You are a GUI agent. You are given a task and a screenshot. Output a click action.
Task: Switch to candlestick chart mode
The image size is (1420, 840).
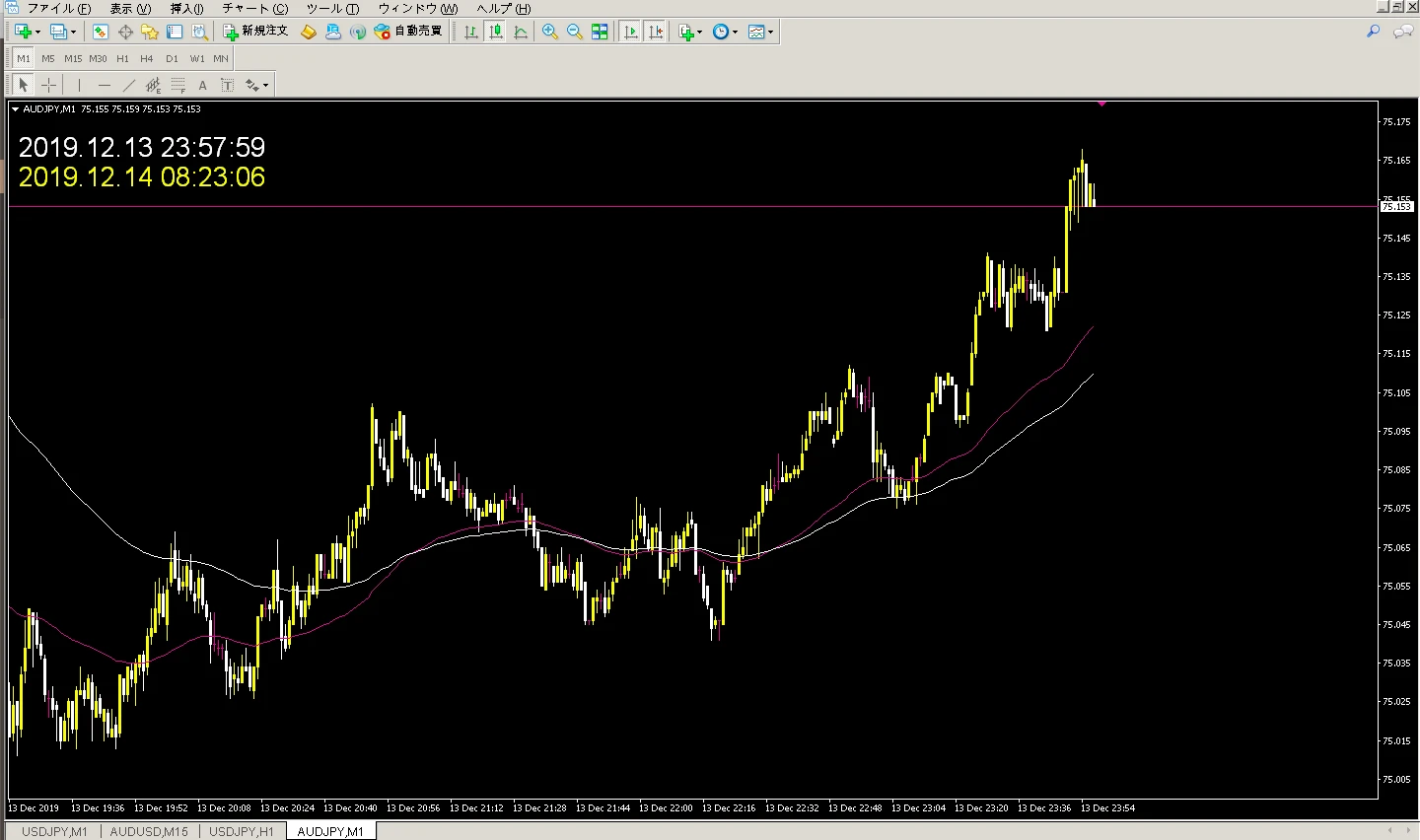tap(496, 32)
